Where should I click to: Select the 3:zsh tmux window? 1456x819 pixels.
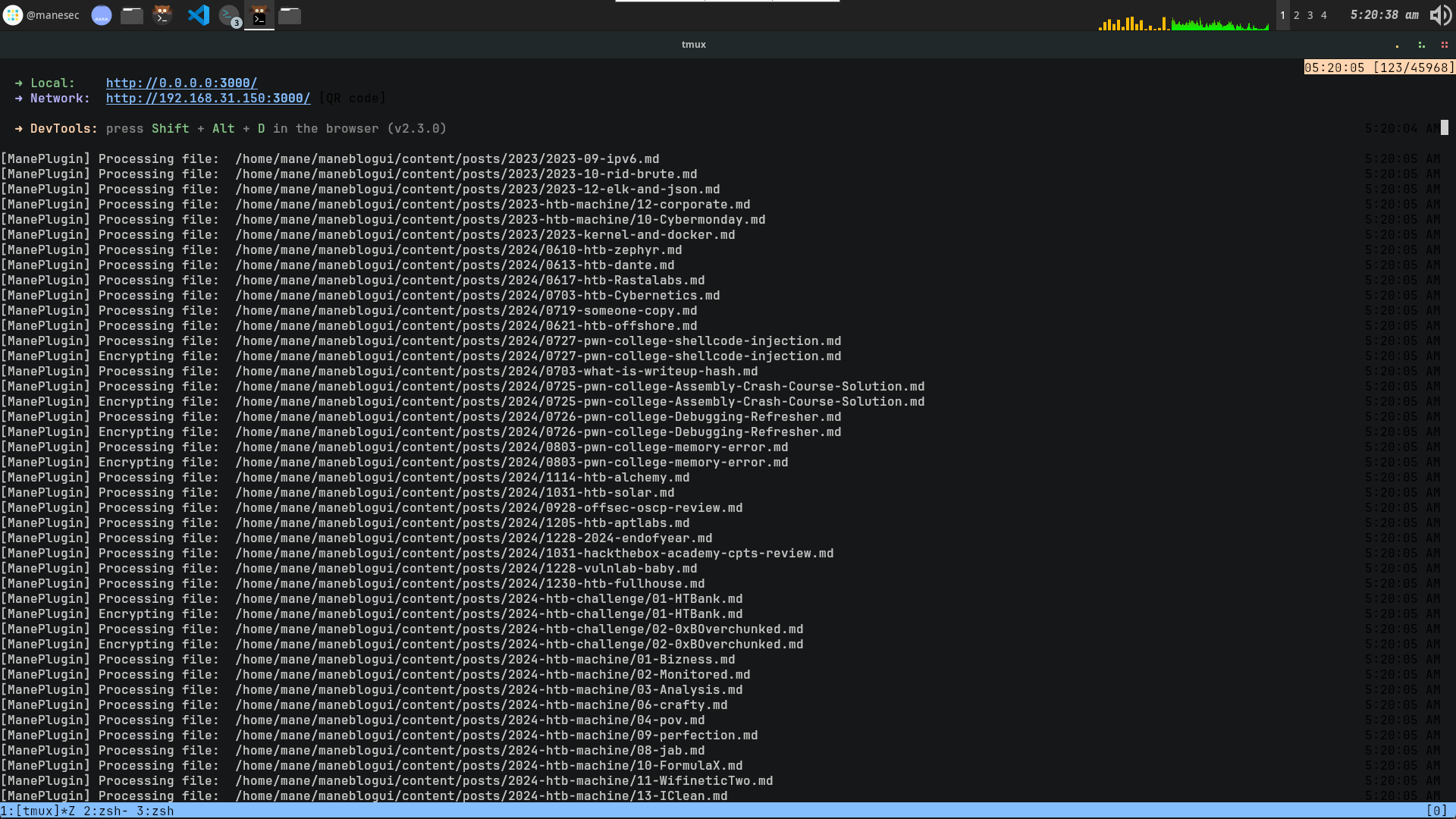click(x=155, y=811)
